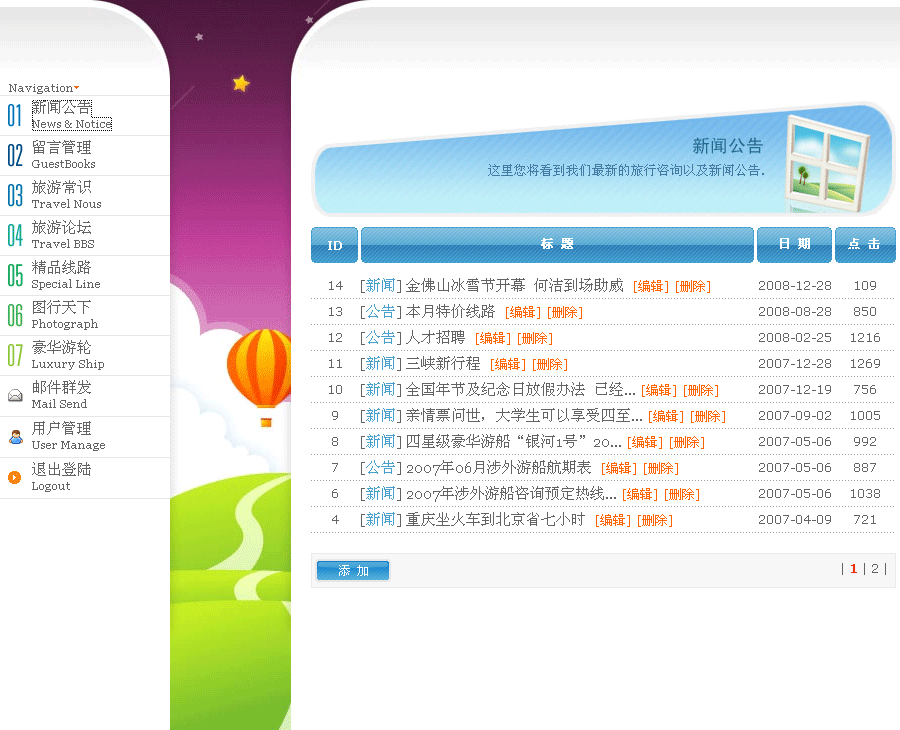
Task: Delete the 亲情票问世 news entry
Action: [x=708, y=416]
